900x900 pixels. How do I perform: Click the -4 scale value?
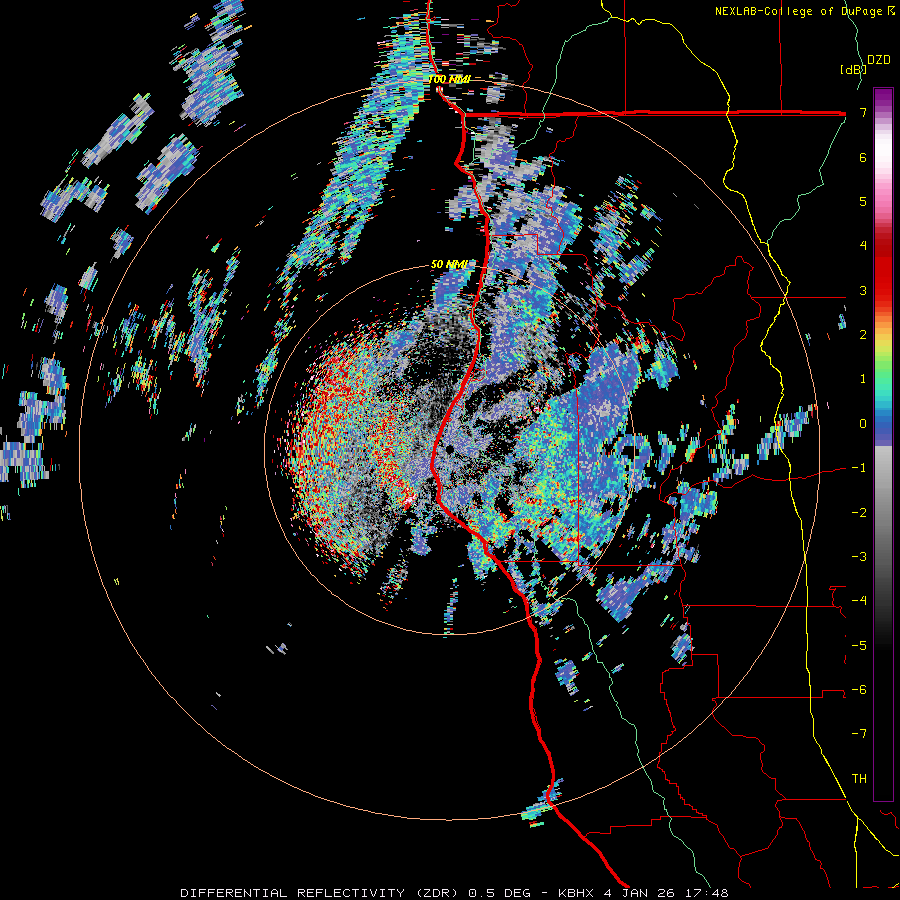point(859,601)
